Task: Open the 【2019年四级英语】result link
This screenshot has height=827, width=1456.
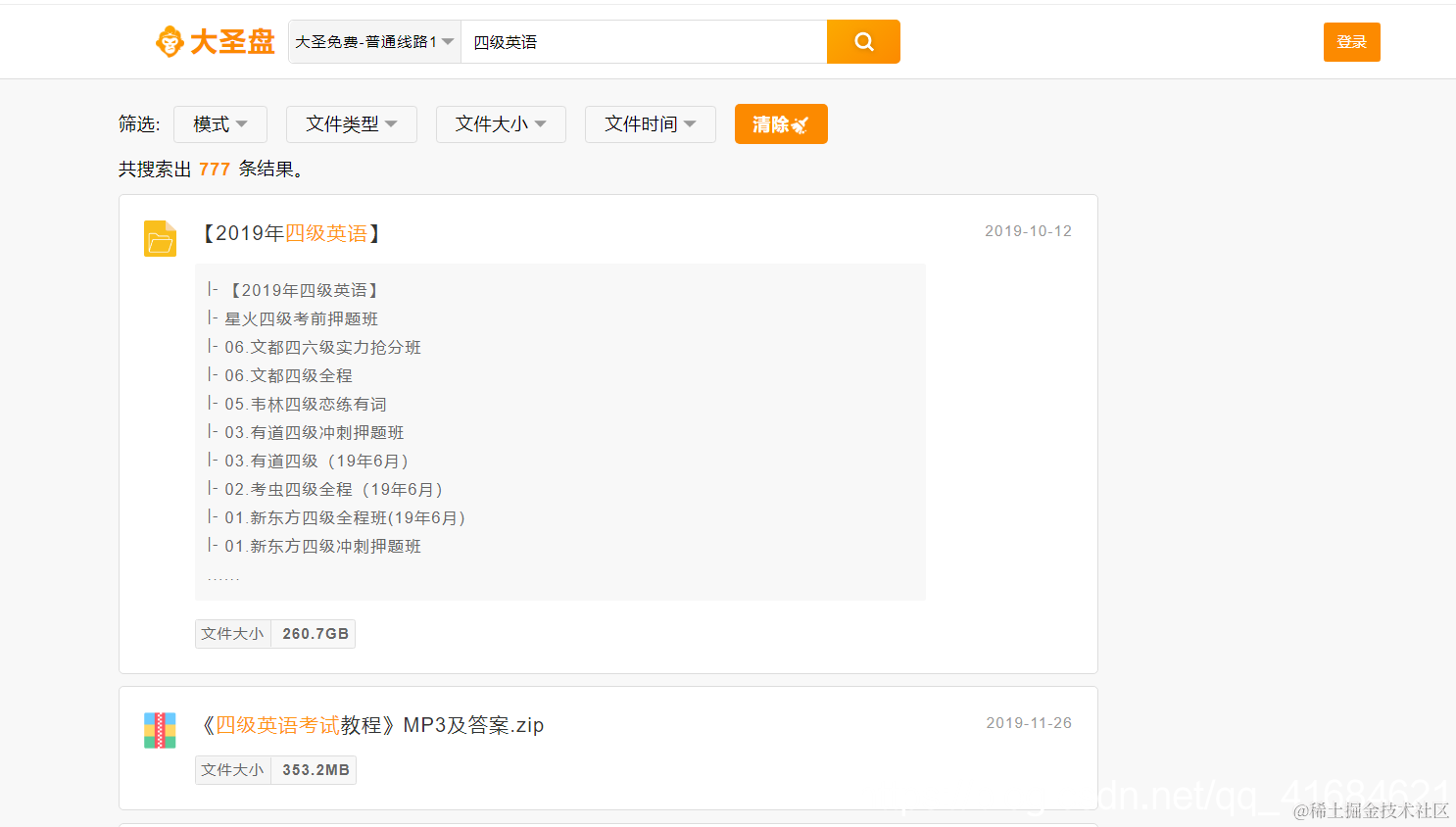Action: point(290,233)
